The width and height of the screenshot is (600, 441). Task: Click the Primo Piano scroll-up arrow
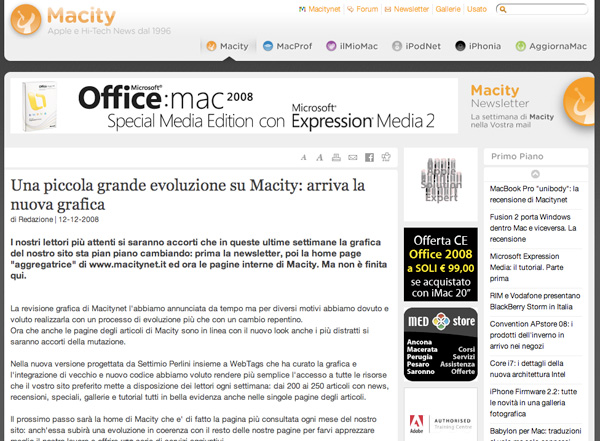click(x=535, y=174)
